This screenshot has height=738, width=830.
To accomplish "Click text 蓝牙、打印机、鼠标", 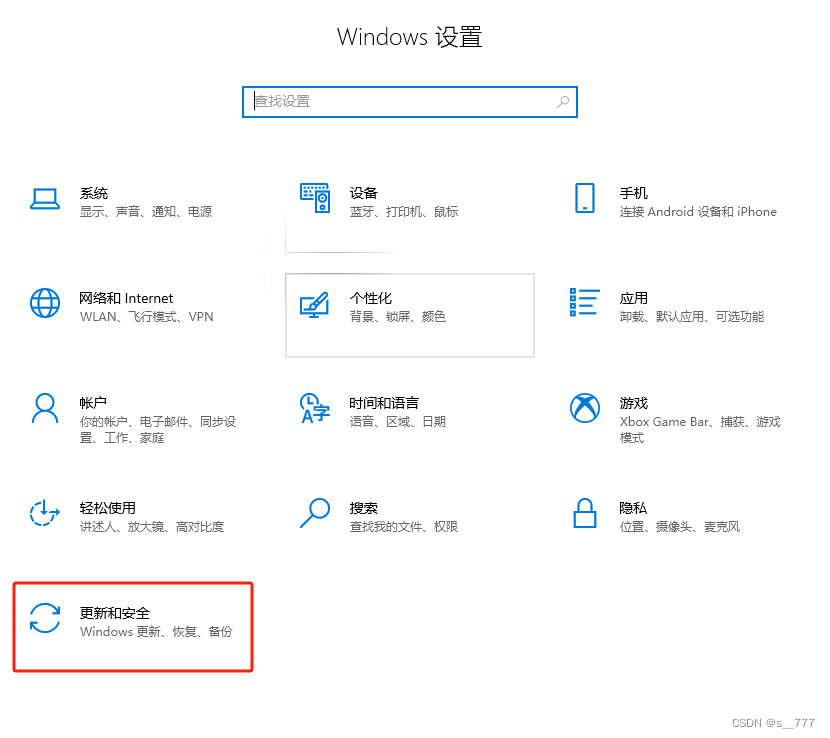I will 404,212.
